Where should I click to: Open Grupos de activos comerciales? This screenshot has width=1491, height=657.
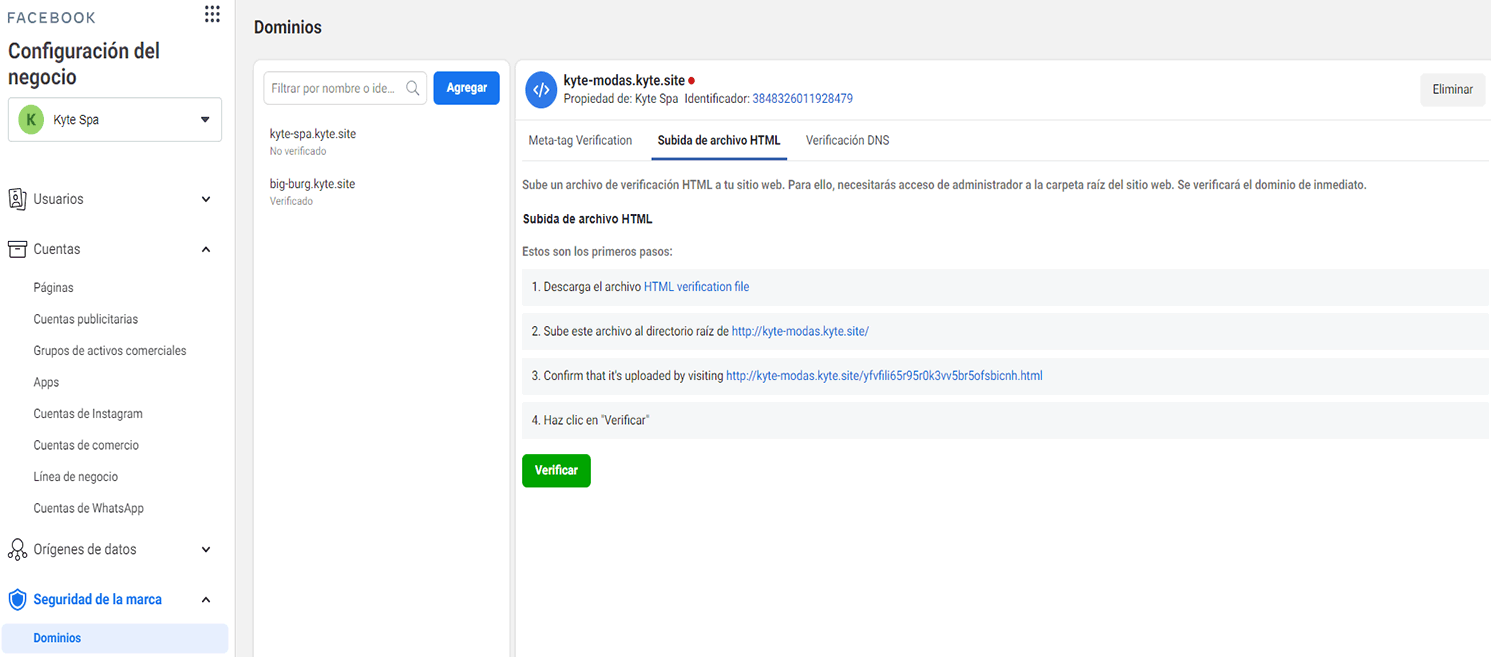click(x=110, y=351)
